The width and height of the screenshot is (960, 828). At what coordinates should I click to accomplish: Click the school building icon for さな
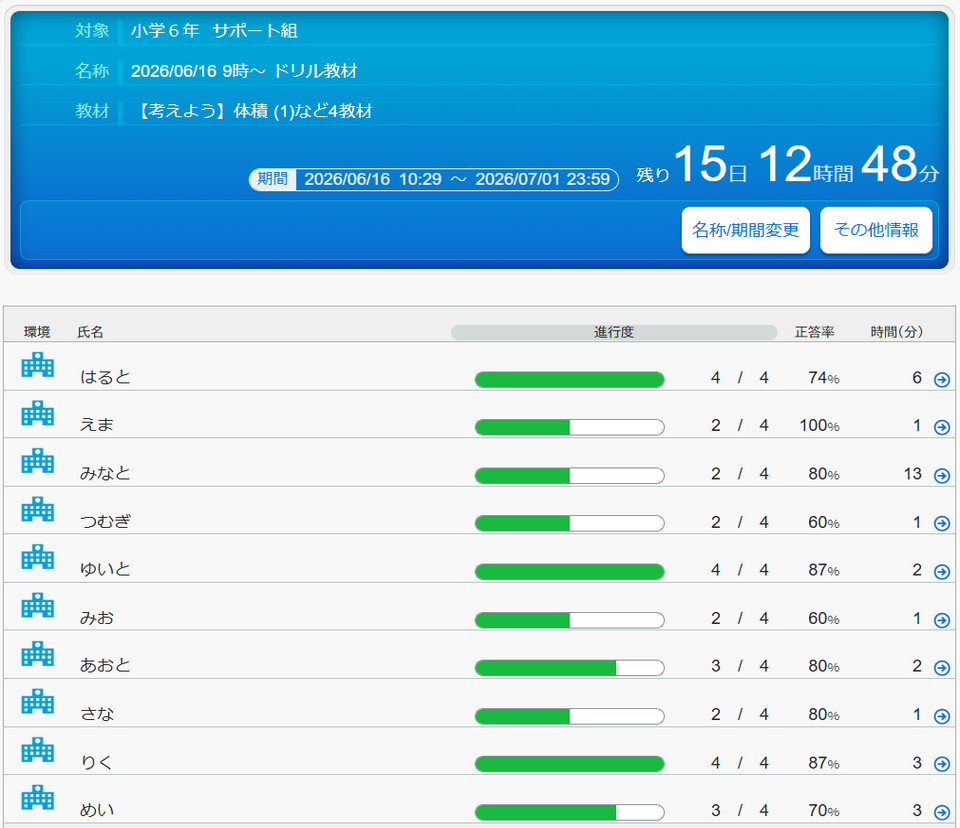tap(38, 701)
